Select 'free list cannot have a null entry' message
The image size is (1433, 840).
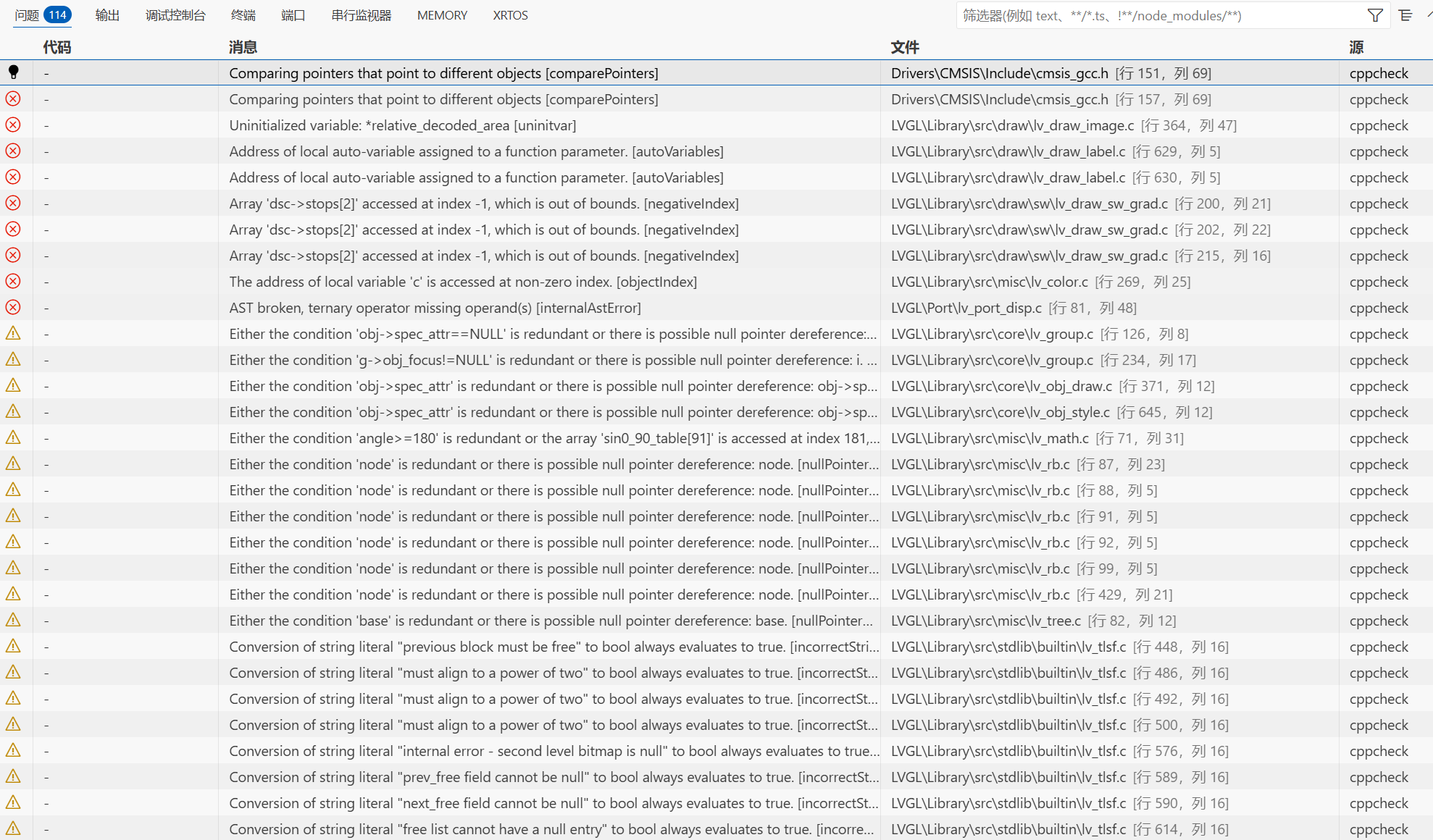tap(551, 829)
